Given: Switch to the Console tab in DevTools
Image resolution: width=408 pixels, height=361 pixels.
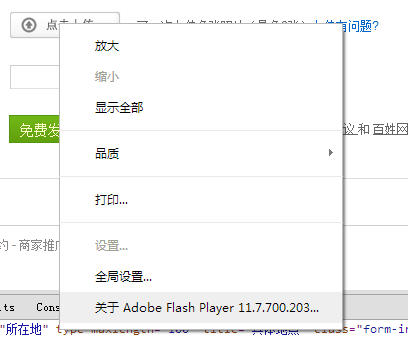Looking at the screenshot, I should (x=48, y=307).
